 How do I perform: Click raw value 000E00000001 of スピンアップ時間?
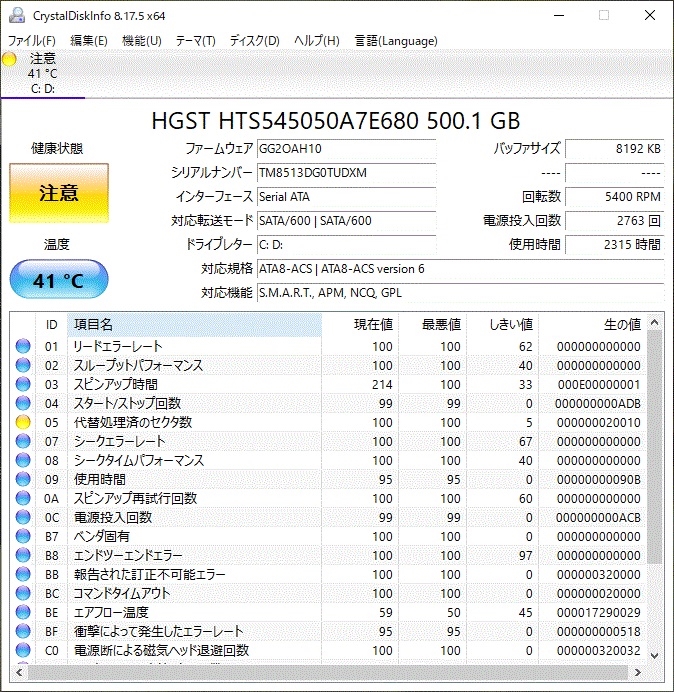pos(599,384)
